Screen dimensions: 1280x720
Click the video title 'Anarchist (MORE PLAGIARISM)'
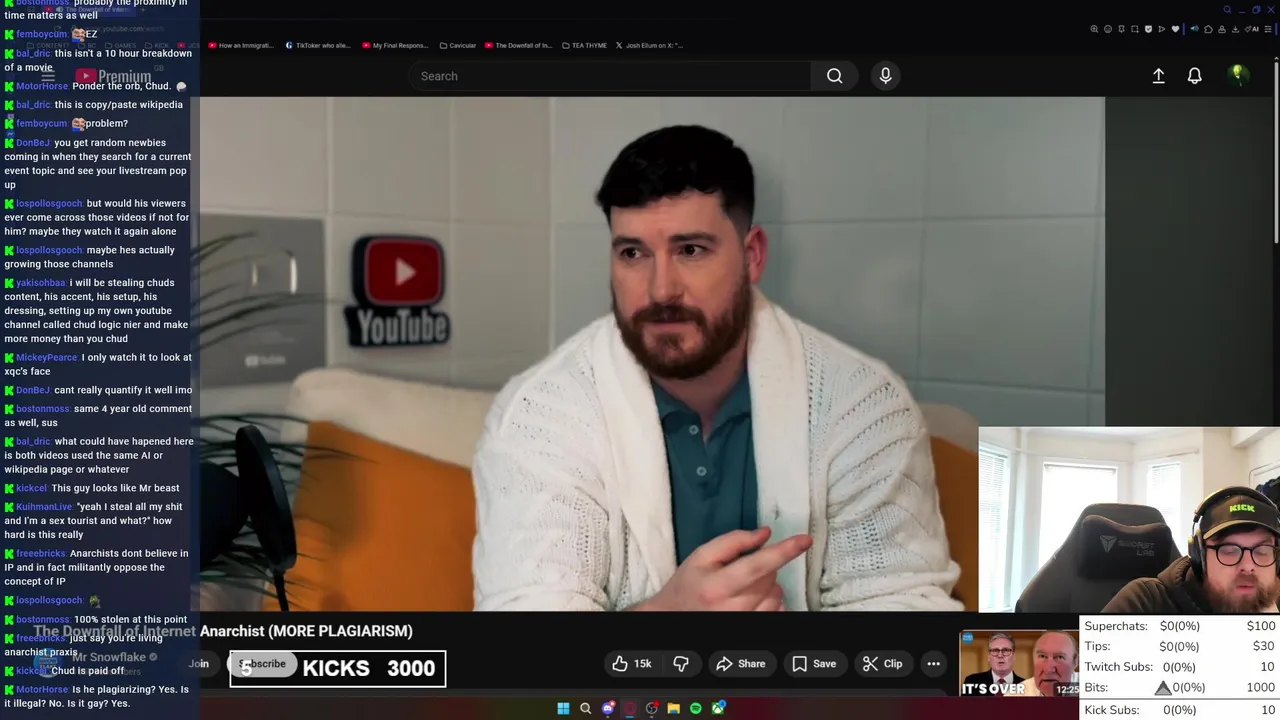point(306,631)
